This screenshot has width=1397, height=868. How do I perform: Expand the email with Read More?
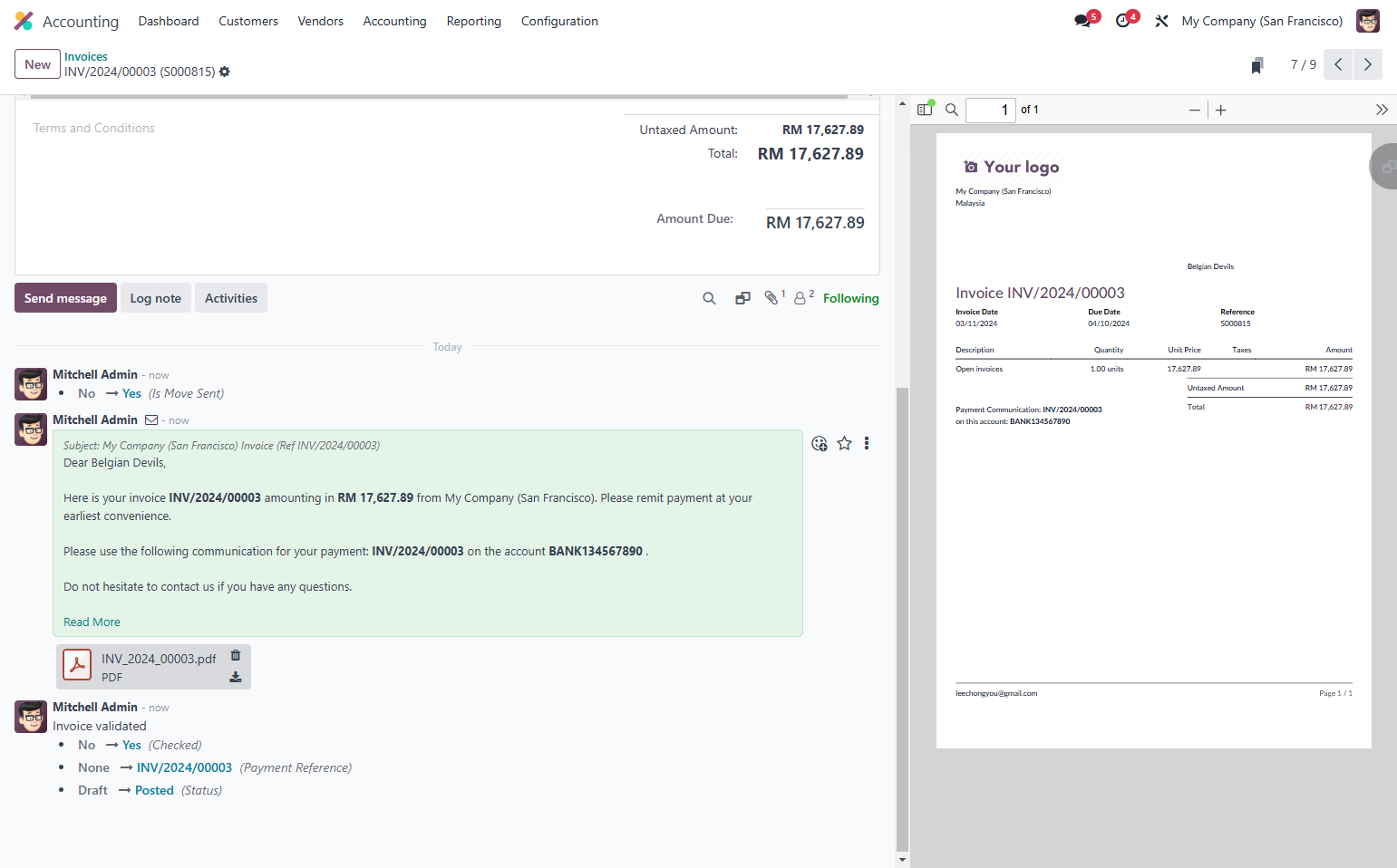(92, 622)
